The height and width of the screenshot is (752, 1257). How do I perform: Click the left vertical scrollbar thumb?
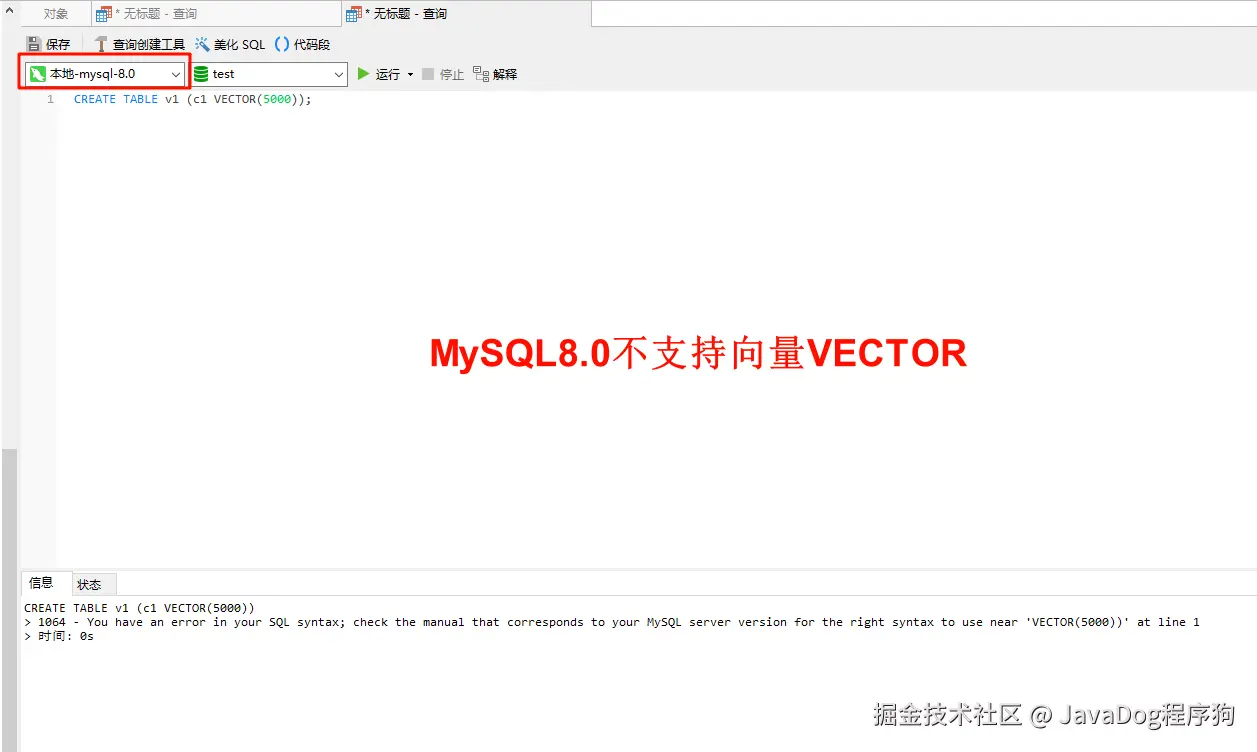(9, 600)
